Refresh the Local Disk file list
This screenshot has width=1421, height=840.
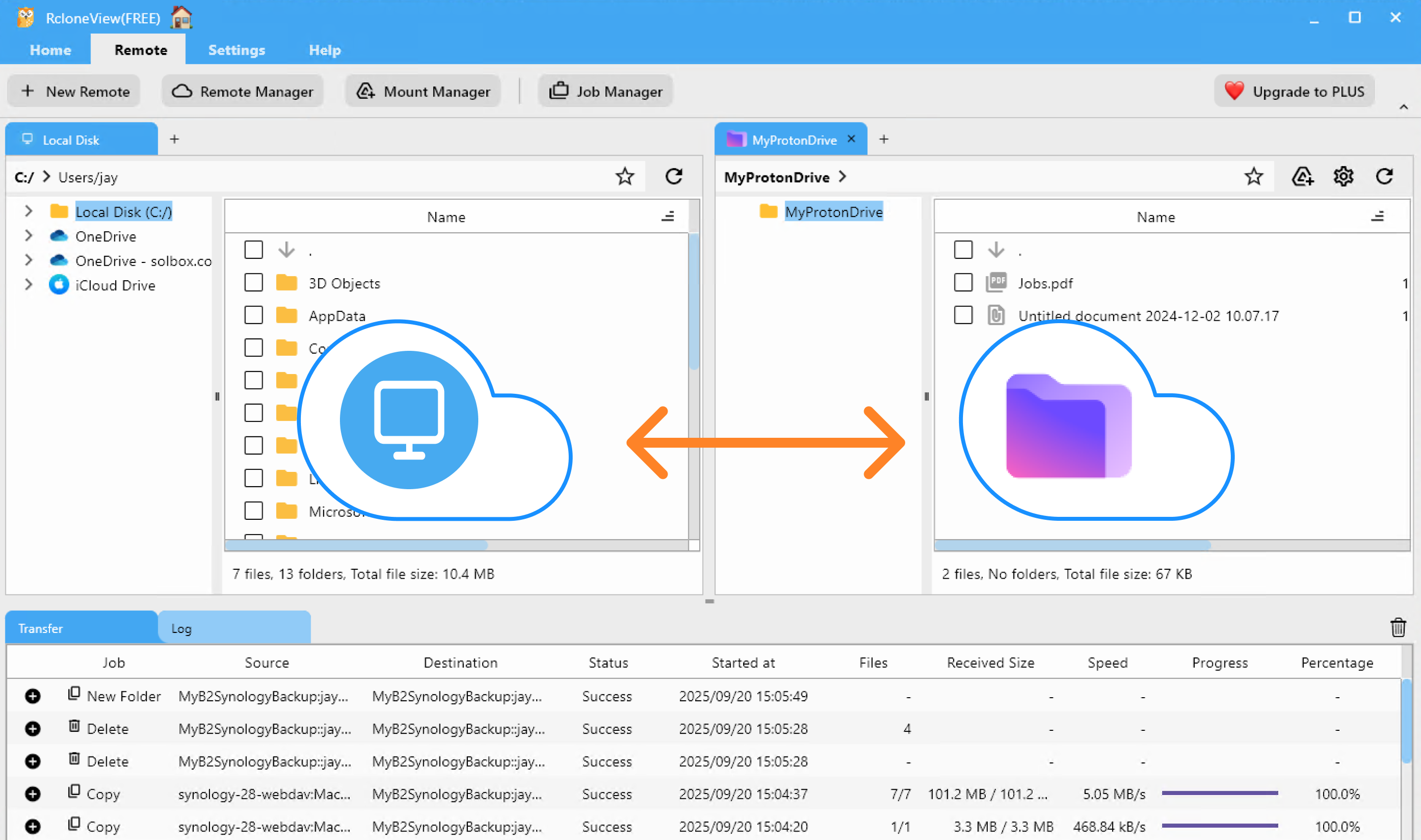tap(673, 176)
